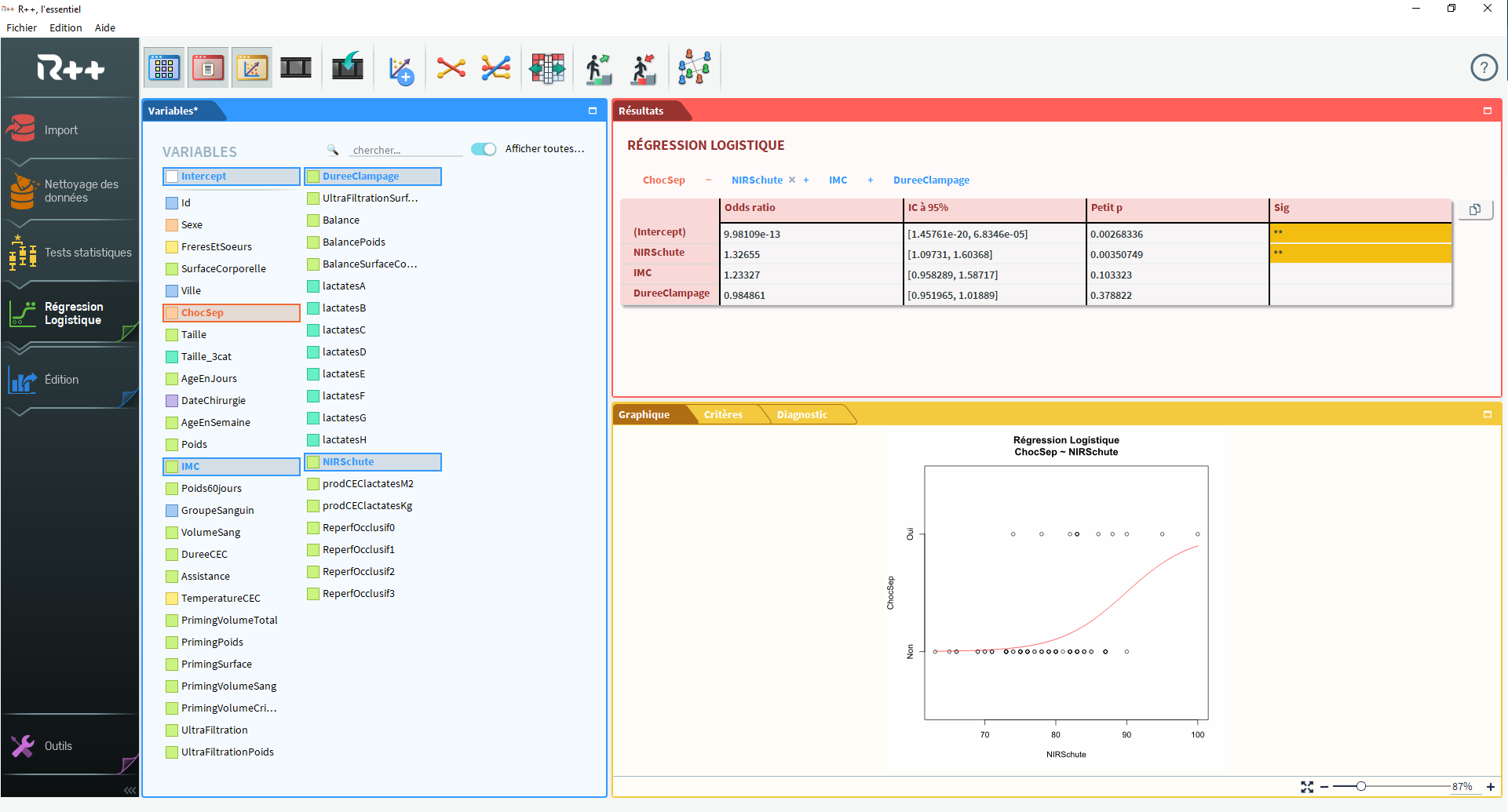
Task: Click plus after NIRSchute in formula
Action: pyautogui.click(x=805, y=180)
